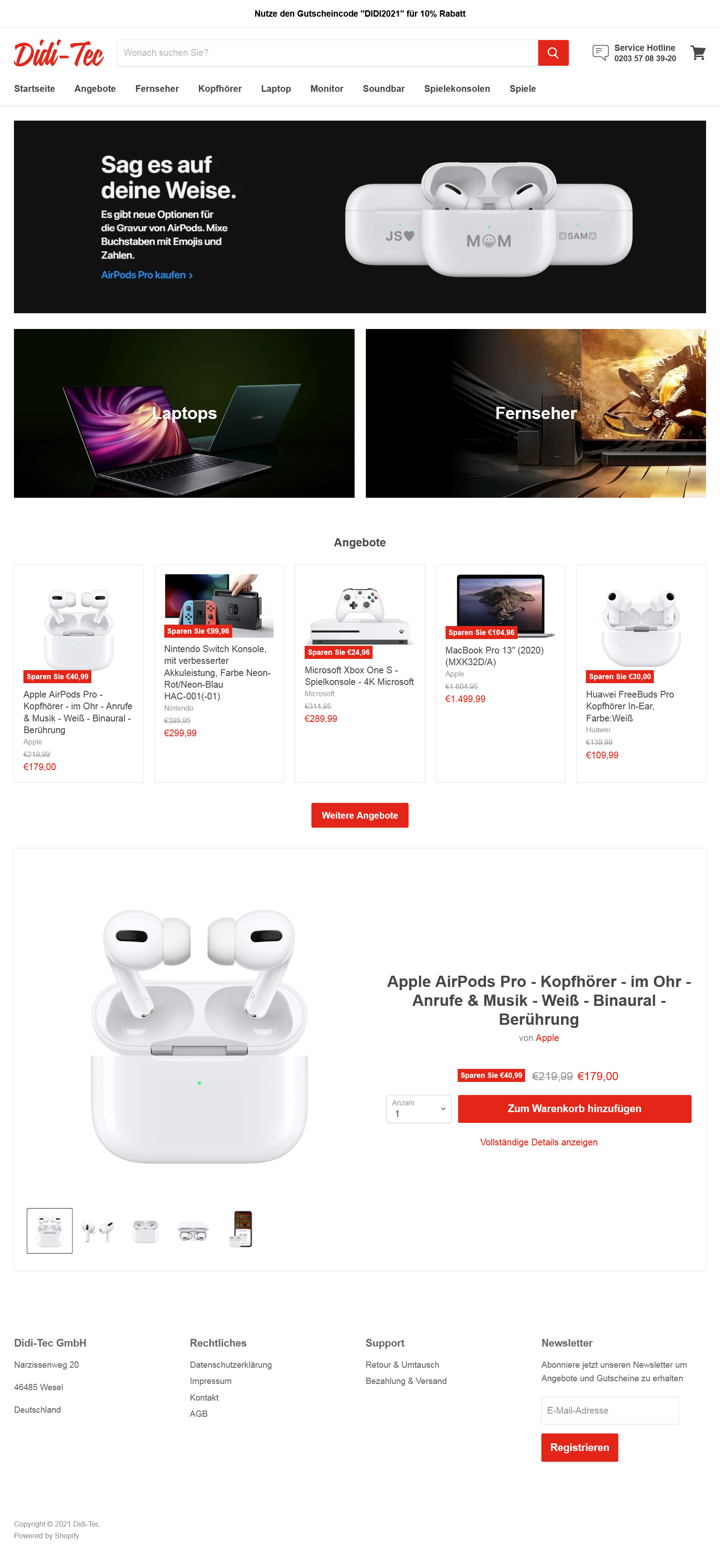
Task: Open the Laptops category banner
Action: click(x=184, y=413)
